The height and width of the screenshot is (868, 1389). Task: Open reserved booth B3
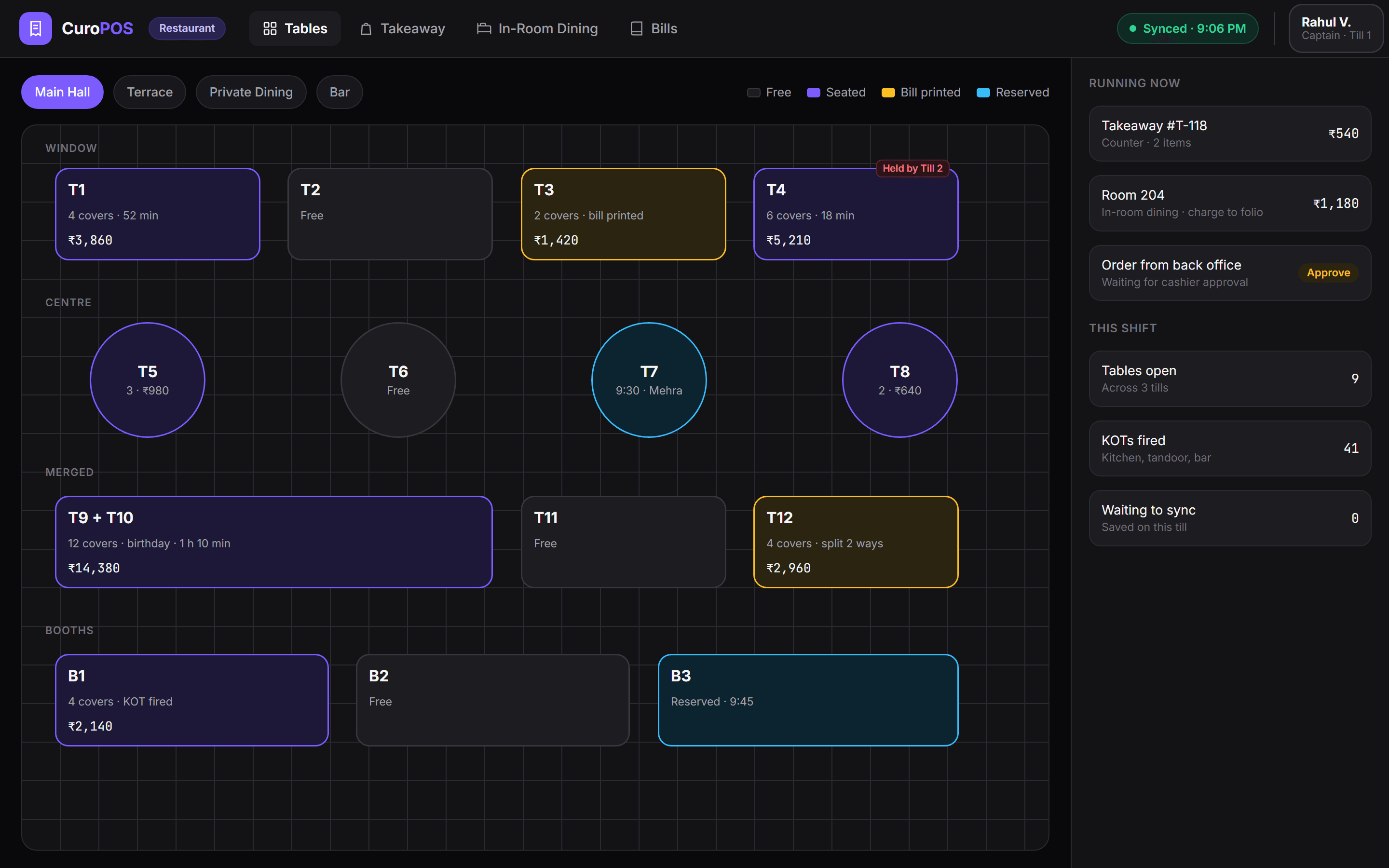pos(808,700)
